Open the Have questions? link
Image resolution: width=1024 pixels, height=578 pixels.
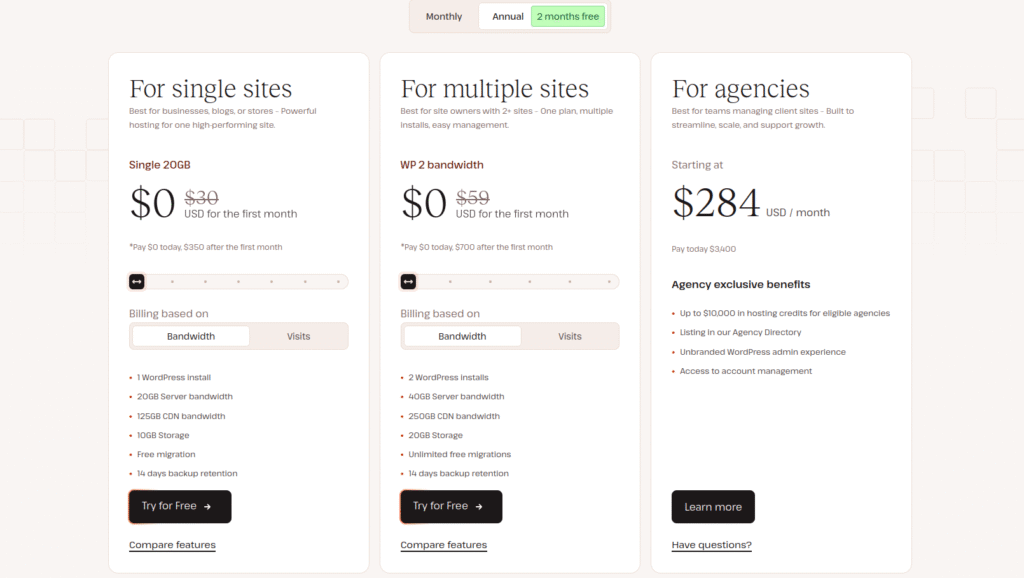[x=712, y=545]
